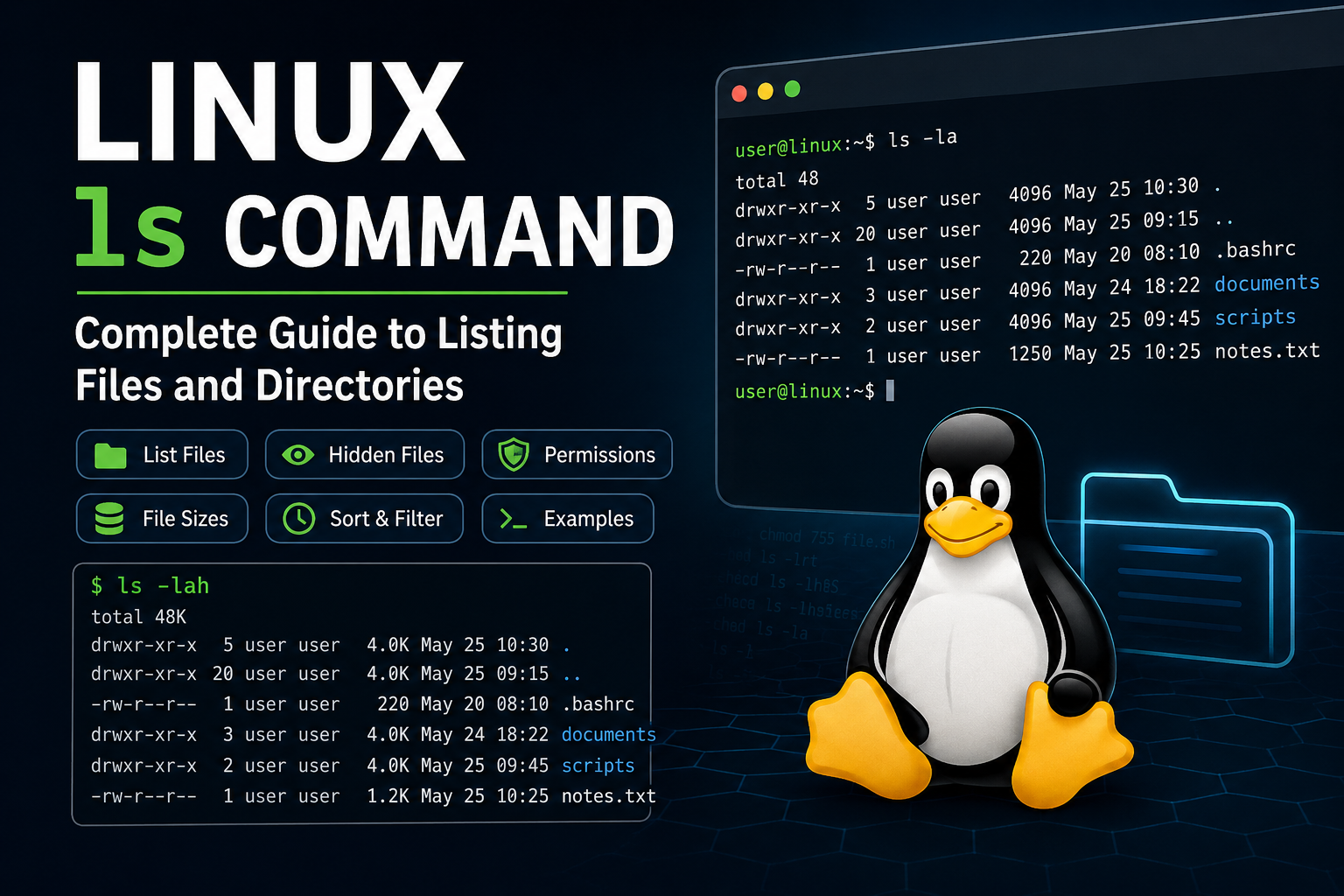
Task: Click "scripts" in the ls -lah listing
Action: point(598,766)
